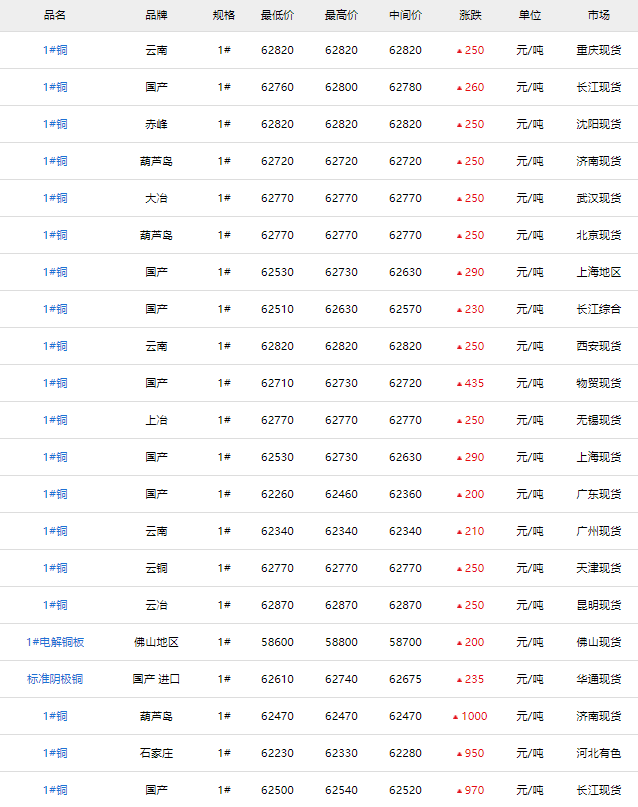638x807 pixels.
Task: Click the red up arrow beside 210
Action: click(459, 532)
